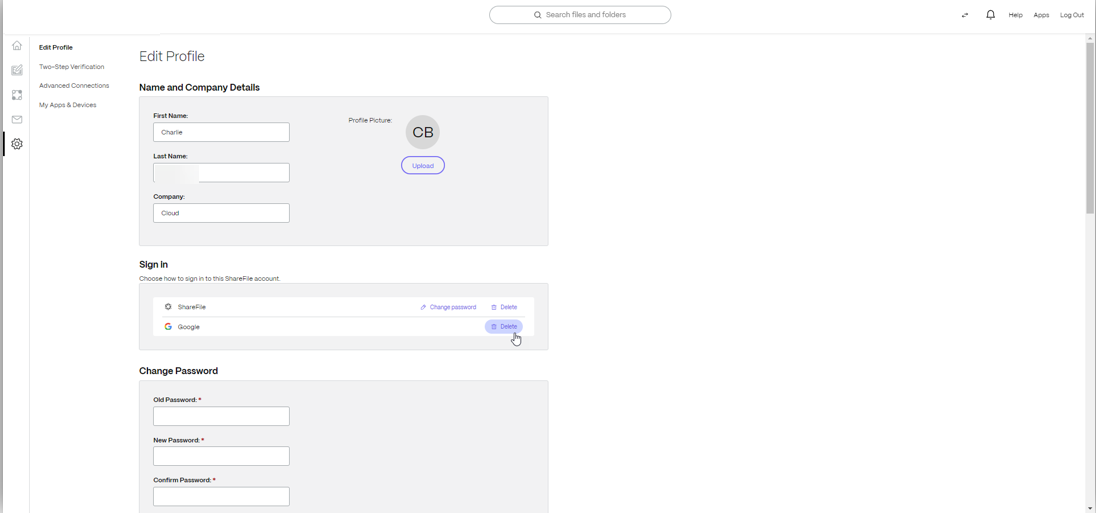Delete the Google sign-in method

[x=504, y=327]
